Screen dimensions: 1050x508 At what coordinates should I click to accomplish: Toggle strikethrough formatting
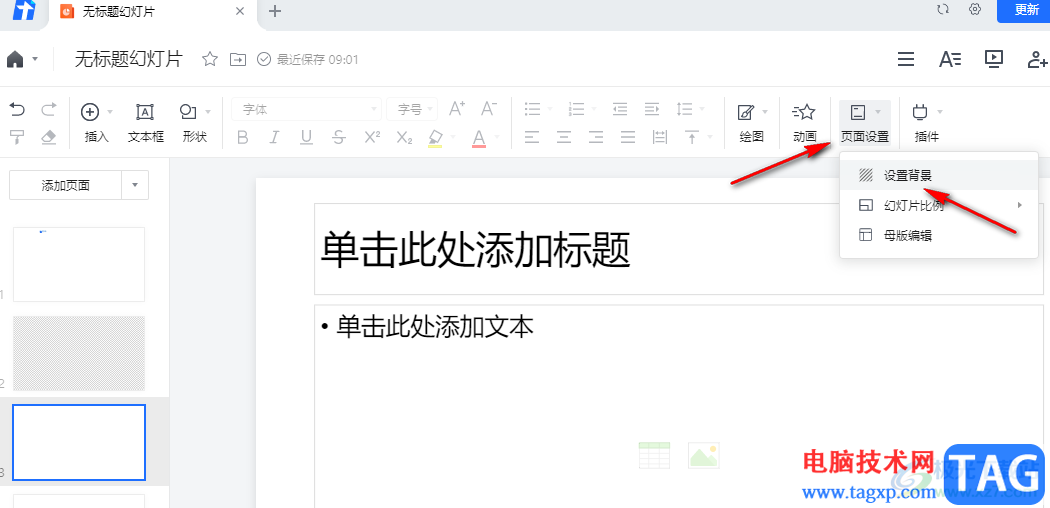339,138
